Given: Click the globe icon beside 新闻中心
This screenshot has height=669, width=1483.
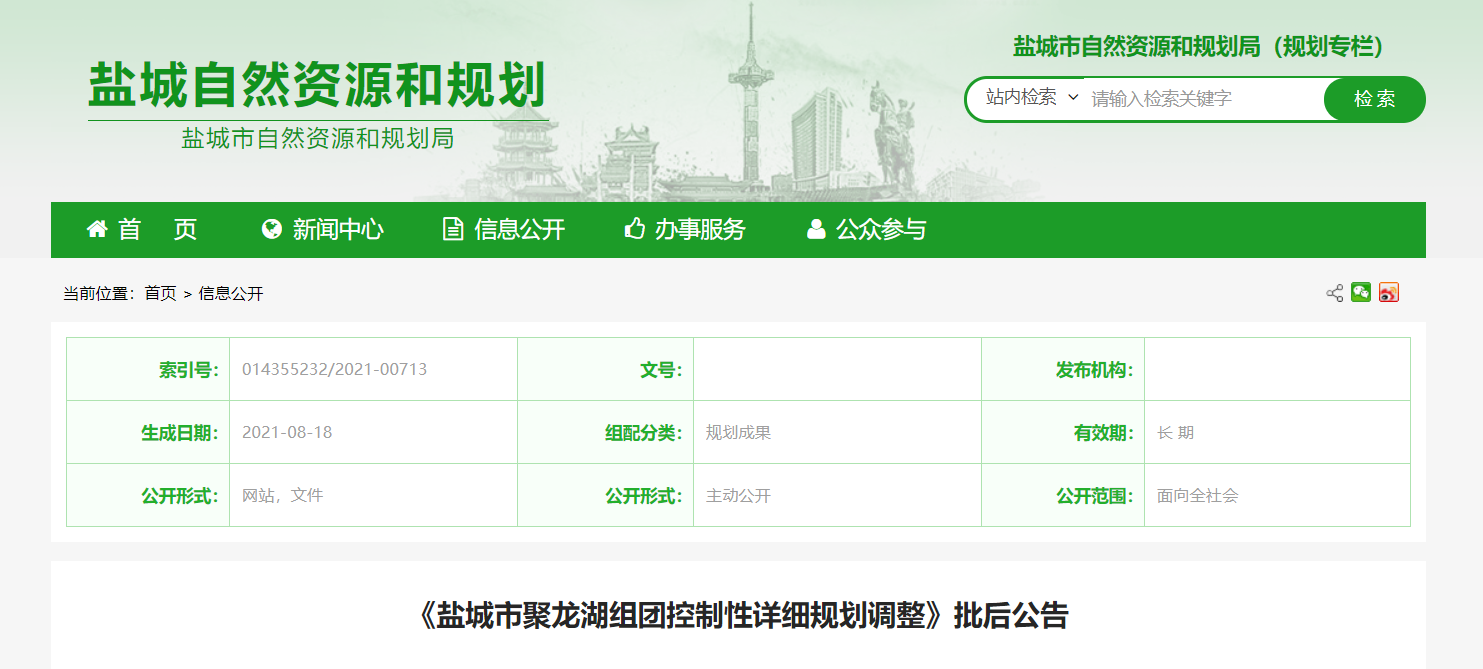Looking at the screenshot, I should click(271, 230).
